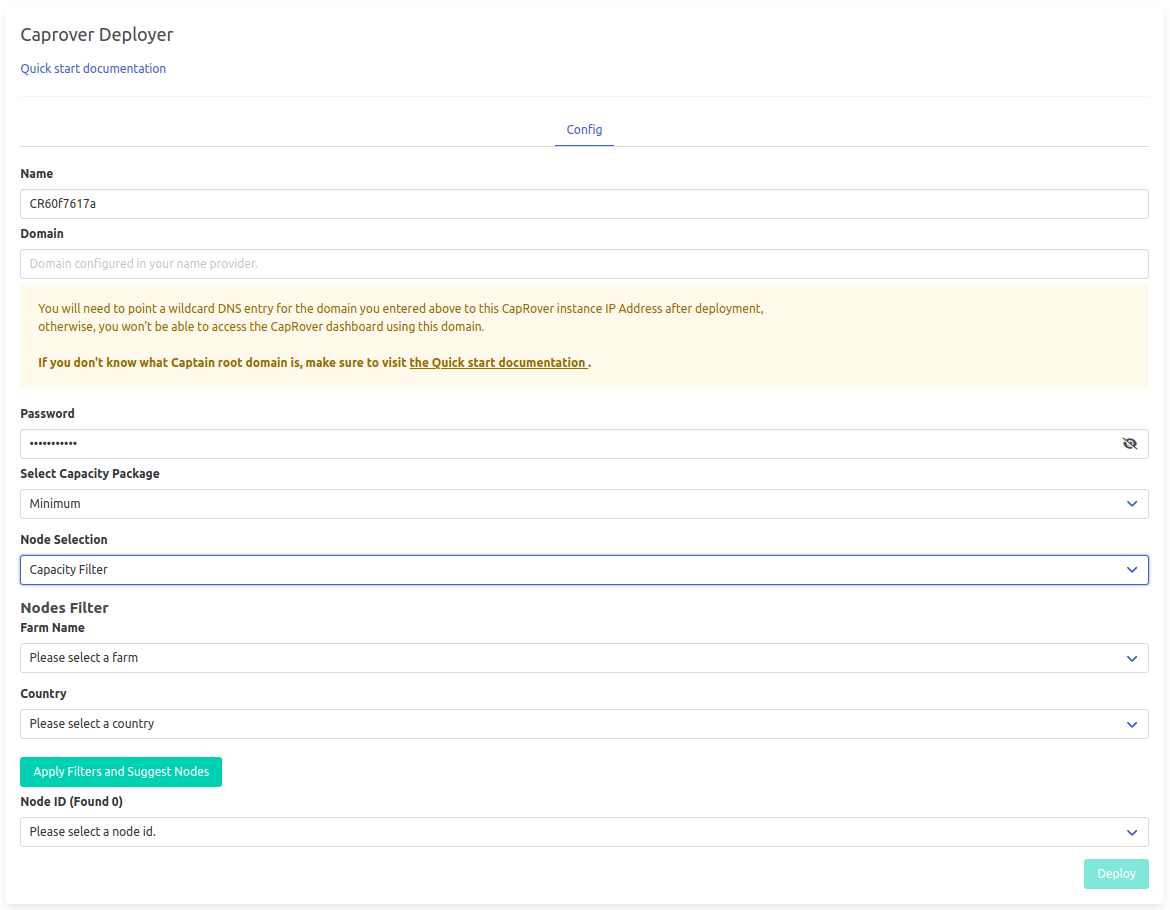Image resolution: width=1170 pixels, height=910 pixels.
Task: Open 'Please select a node id.' dropdown
Action: pyautogui.click(x=560, y=832)
